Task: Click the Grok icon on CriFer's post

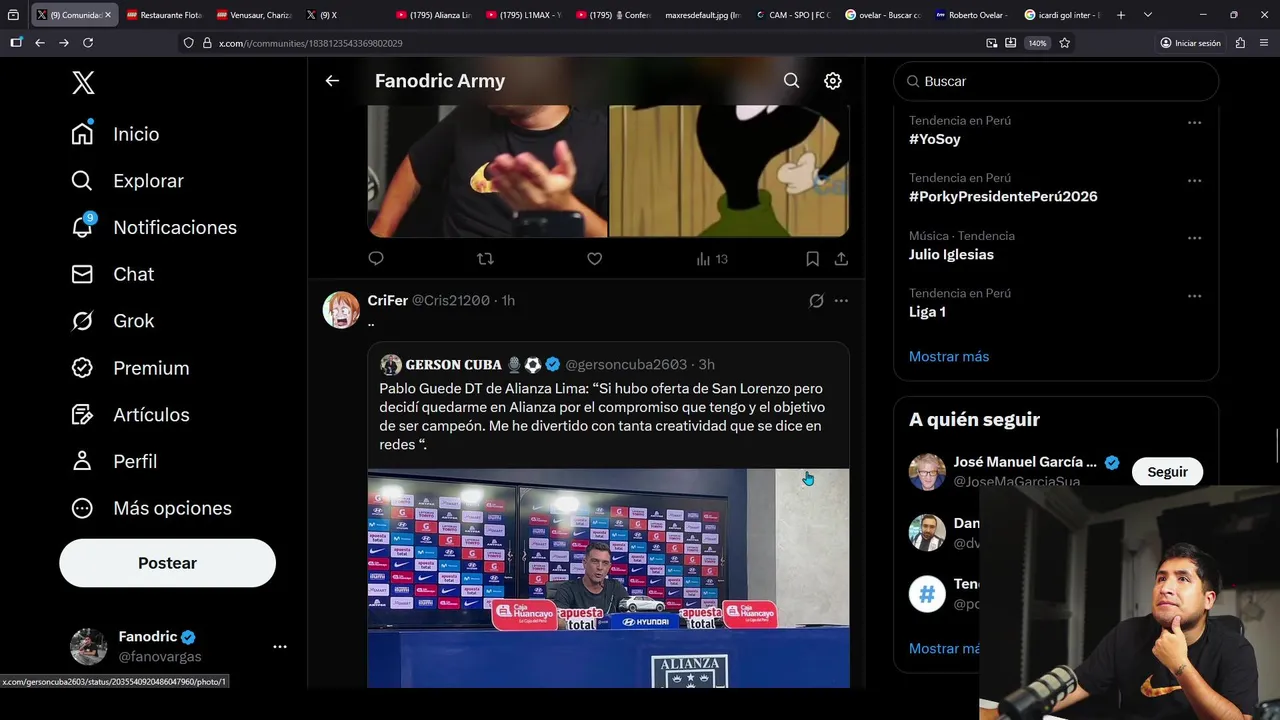Action: 816,301
